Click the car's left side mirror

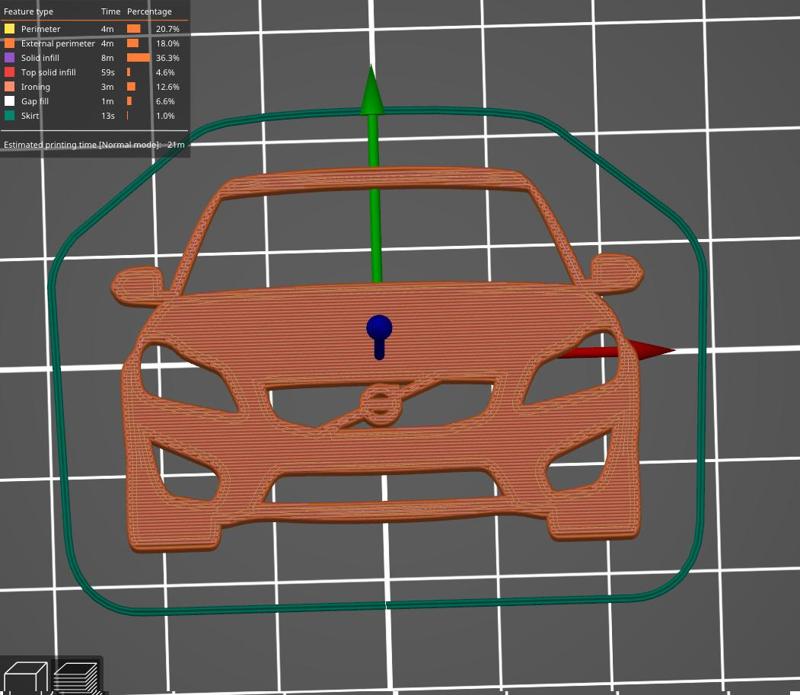(137, 285)
